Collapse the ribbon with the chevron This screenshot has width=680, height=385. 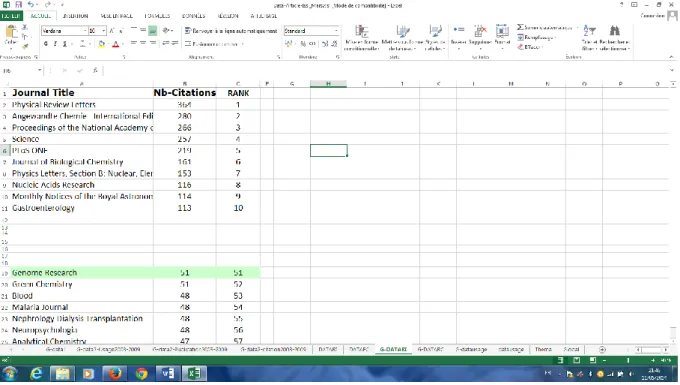click(671, 57)
